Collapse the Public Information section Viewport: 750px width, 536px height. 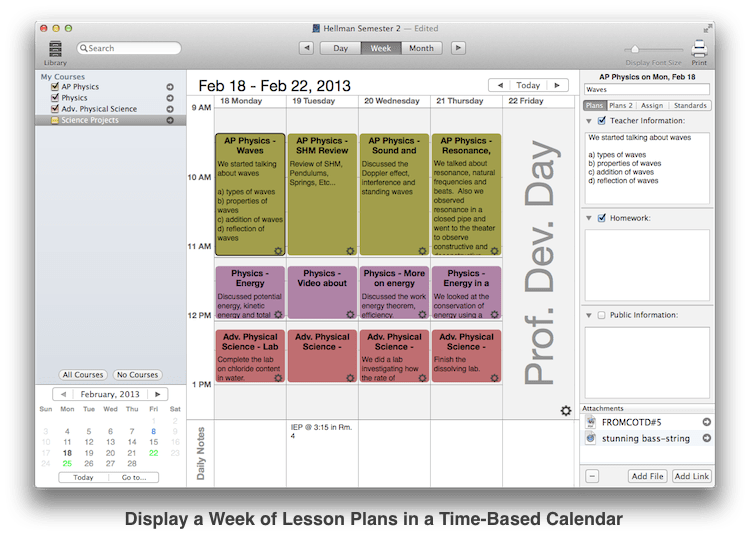(x=589, y=316)
